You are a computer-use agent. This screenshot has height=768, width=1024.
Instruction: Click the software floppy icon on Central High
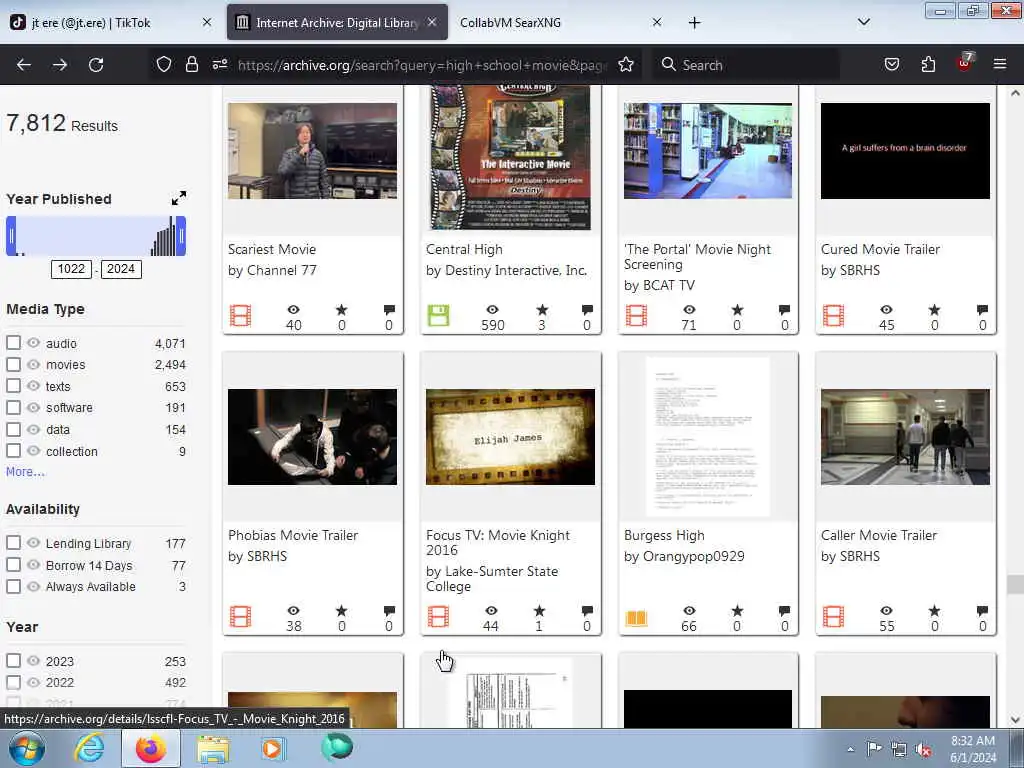(438, 316)
